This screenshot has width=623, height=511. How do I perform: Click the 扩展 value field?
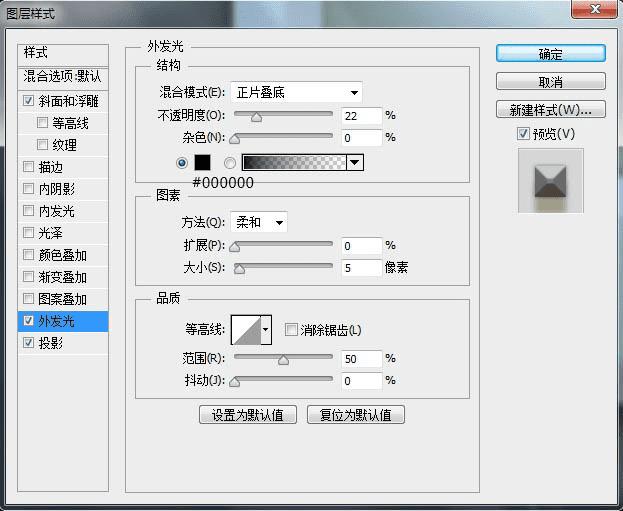362,246
